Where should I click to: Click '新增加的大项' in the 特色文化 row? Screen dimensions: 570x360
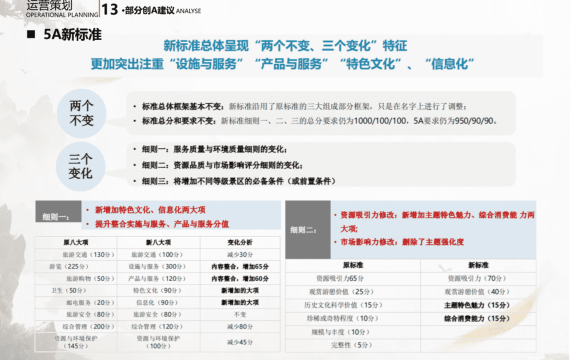[x=240, y=291]
